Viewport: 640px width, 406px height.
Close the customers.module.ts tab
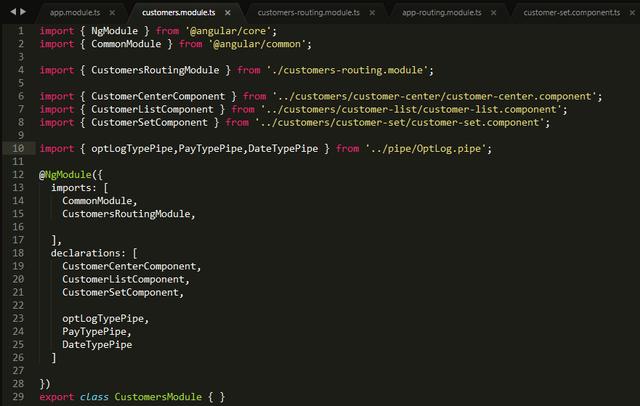click(228, 13)
